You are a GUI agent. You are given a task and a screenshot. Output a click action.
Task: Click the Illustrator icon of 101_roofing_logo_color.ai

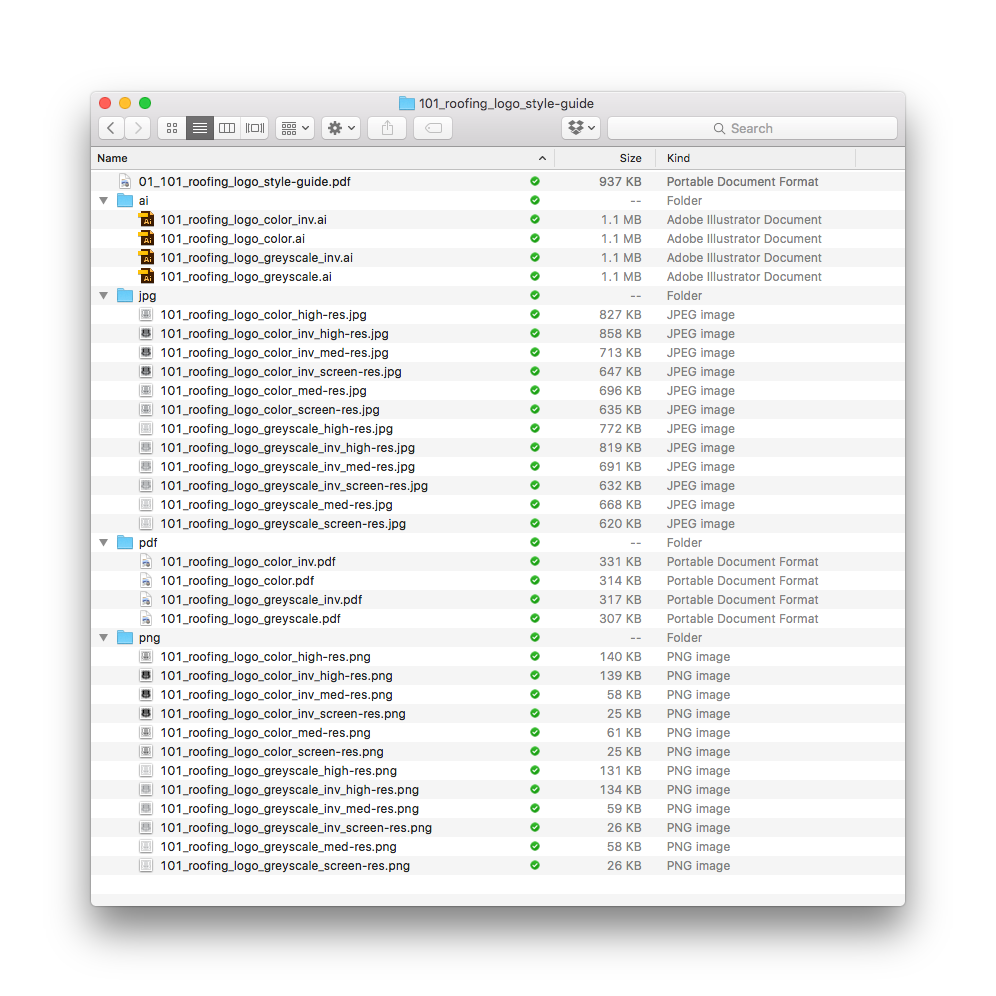click(146, 239)
